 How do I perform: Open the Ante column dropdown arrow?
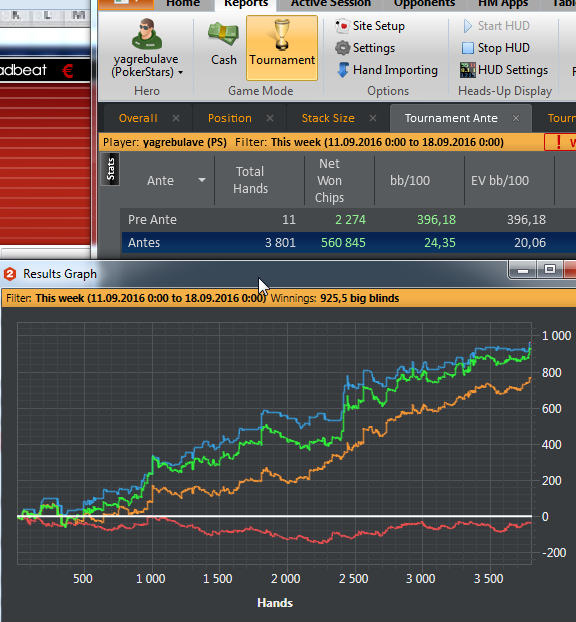[x=202, y=180]
